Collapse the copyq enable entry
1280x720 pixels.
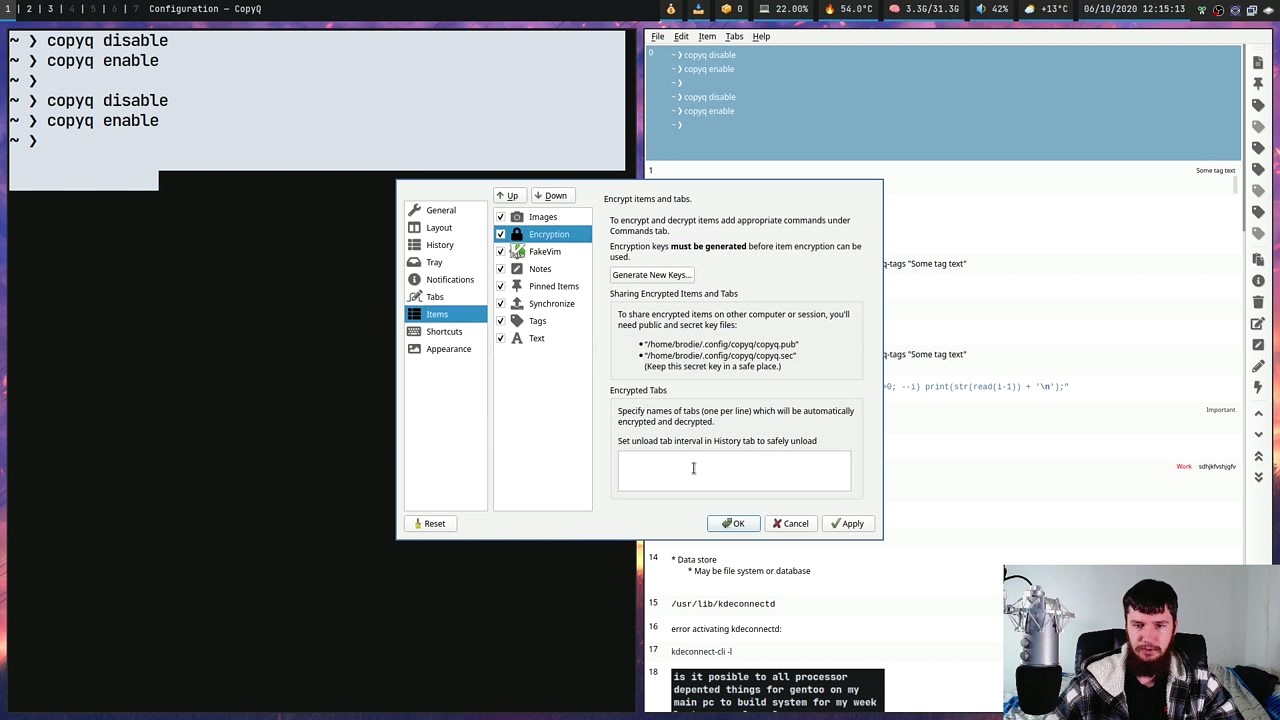[674, 69]
